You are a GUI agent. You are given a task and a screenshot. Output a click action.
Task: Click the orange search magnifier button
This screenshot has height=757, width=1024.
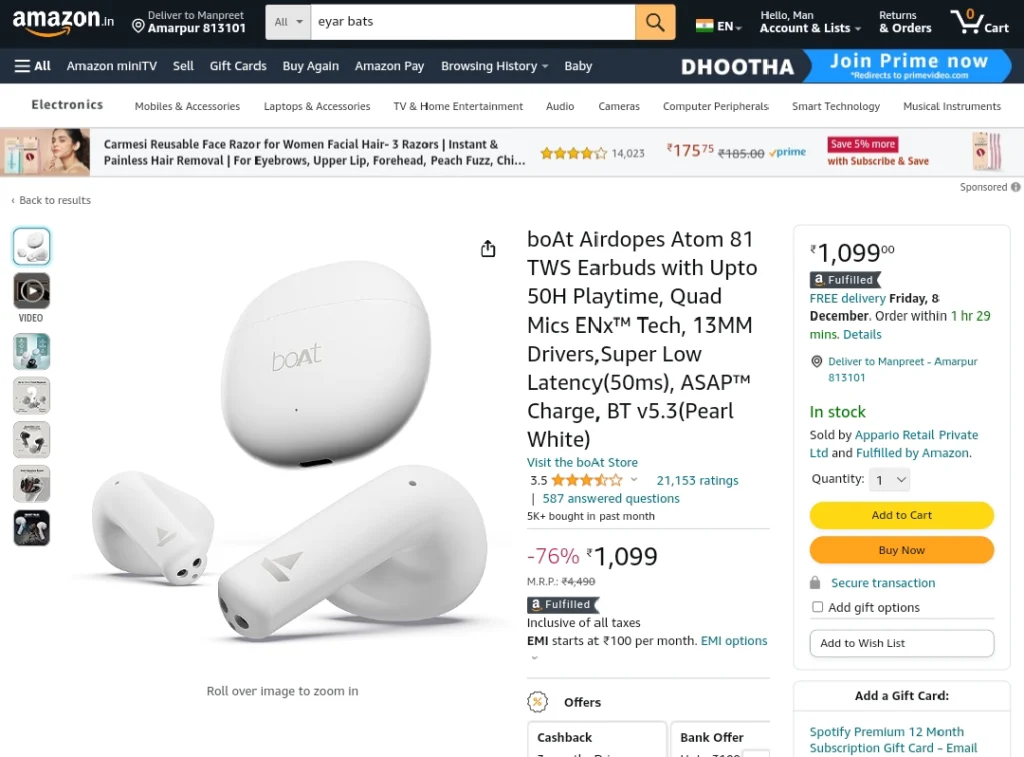tap(655, 22)
